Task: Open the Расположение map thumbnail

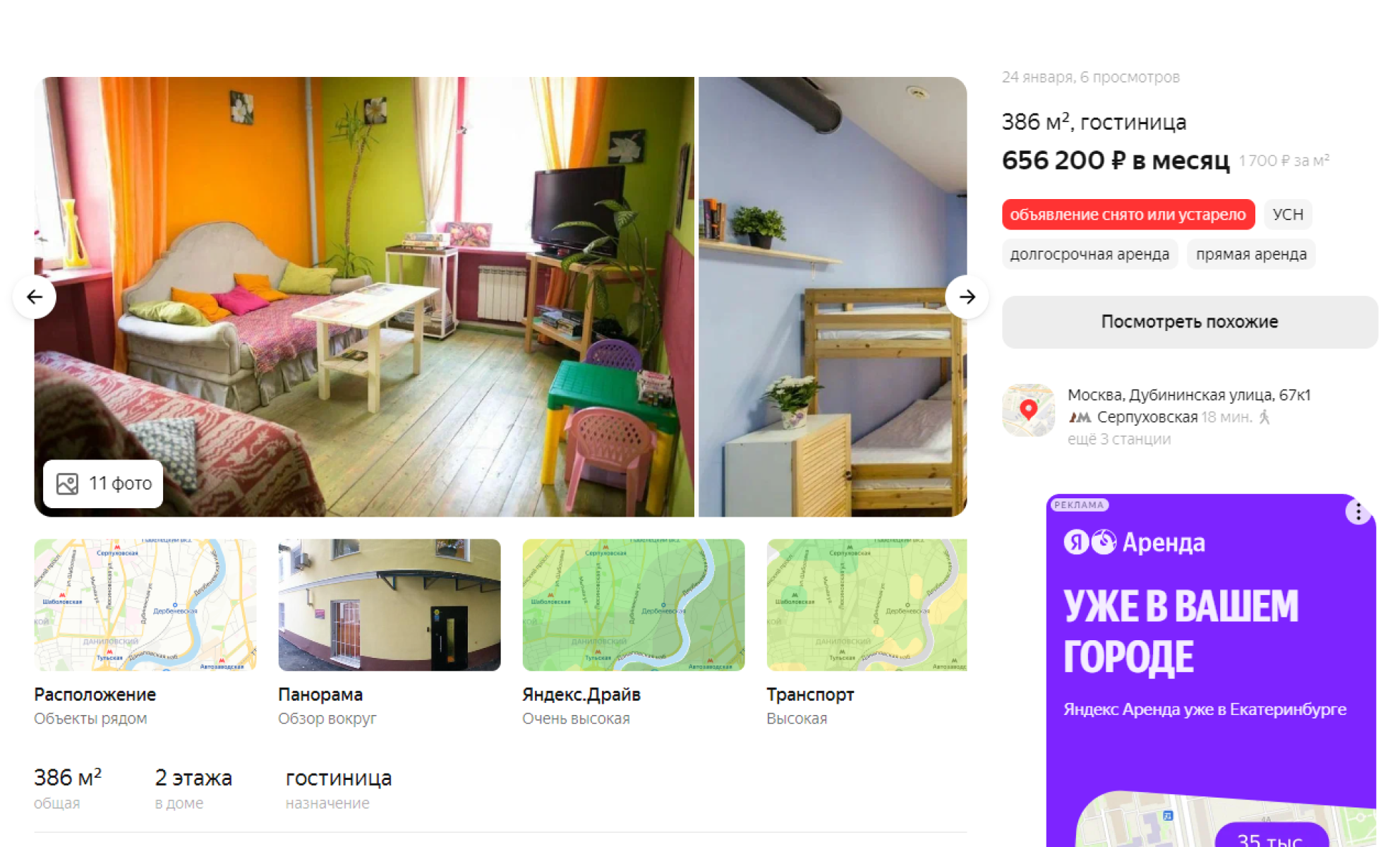Action: click(x=145, y=605)
